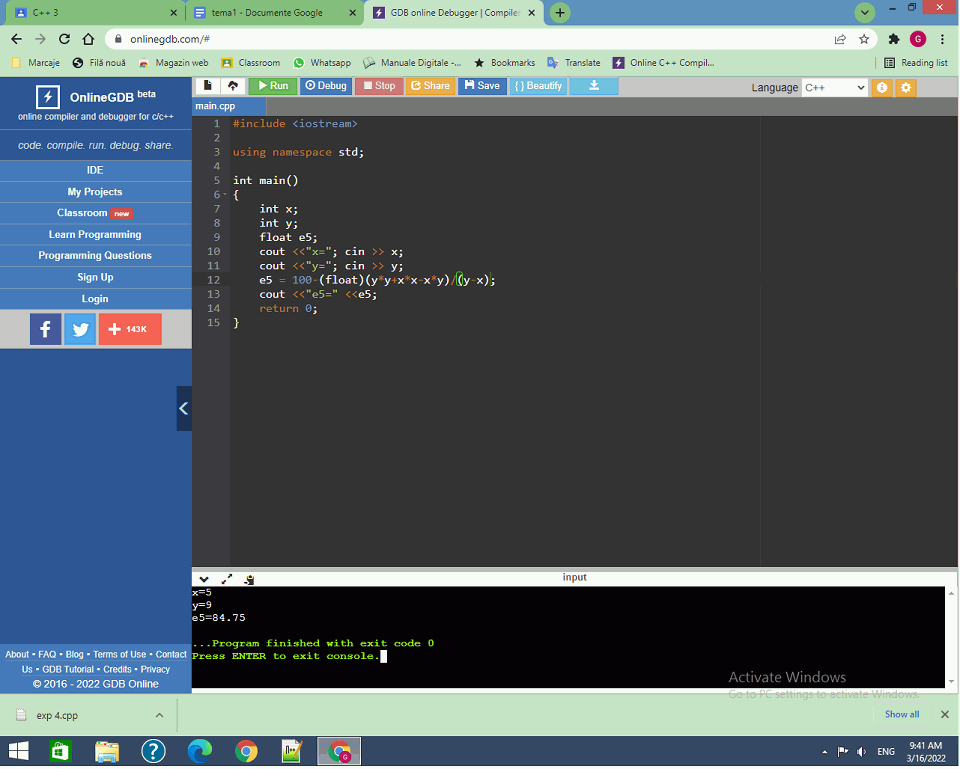The height and width of the screenshot is (769, 960).
Task: Collapse the console panel with the chevron
Action: 204,578
